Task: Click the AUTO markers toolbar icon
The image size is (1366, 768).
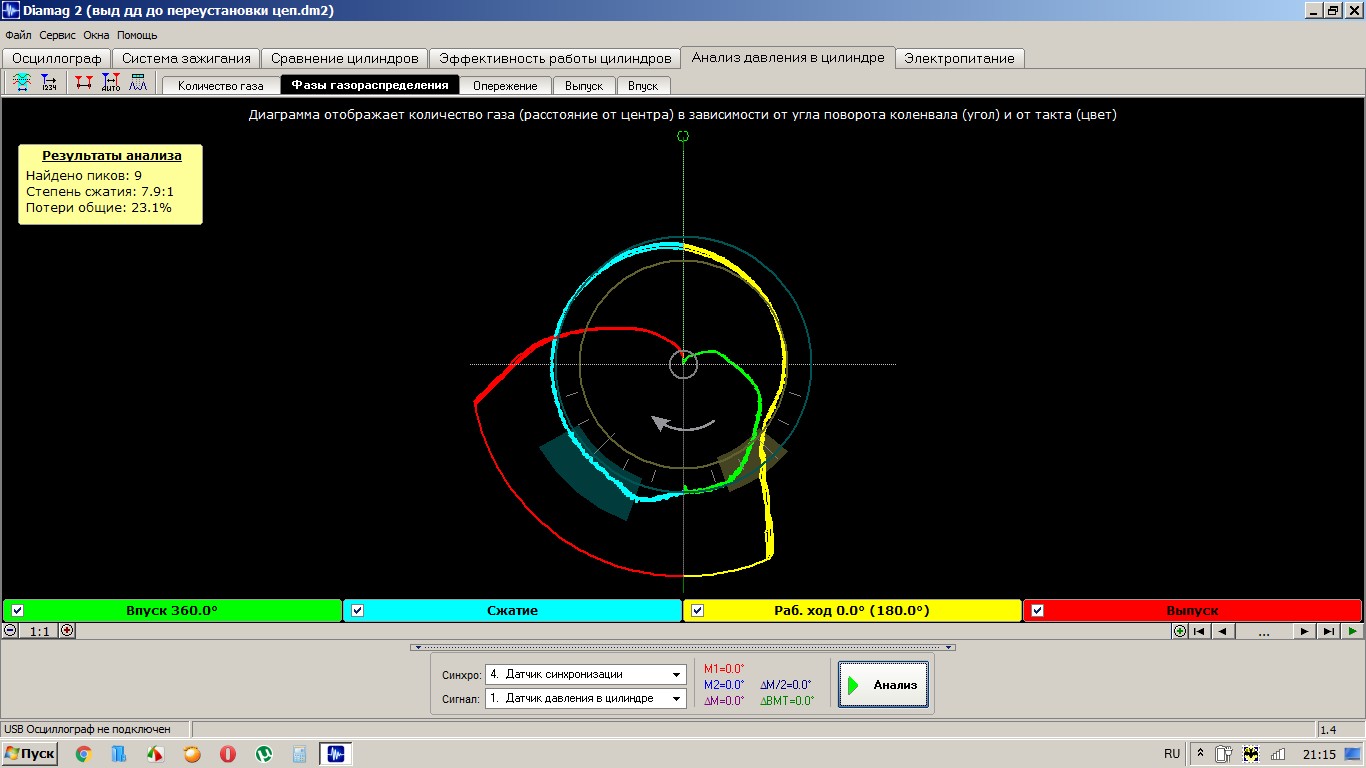Action: click(x=111, y=83)
